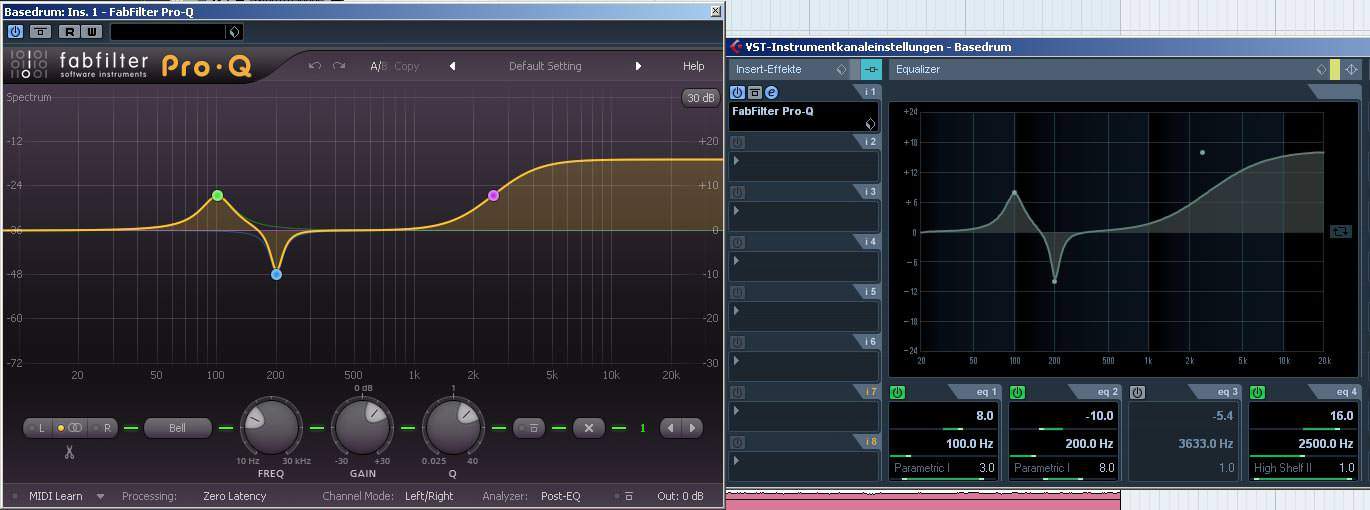Go to next preset with right arrow

tap(638, 66)
